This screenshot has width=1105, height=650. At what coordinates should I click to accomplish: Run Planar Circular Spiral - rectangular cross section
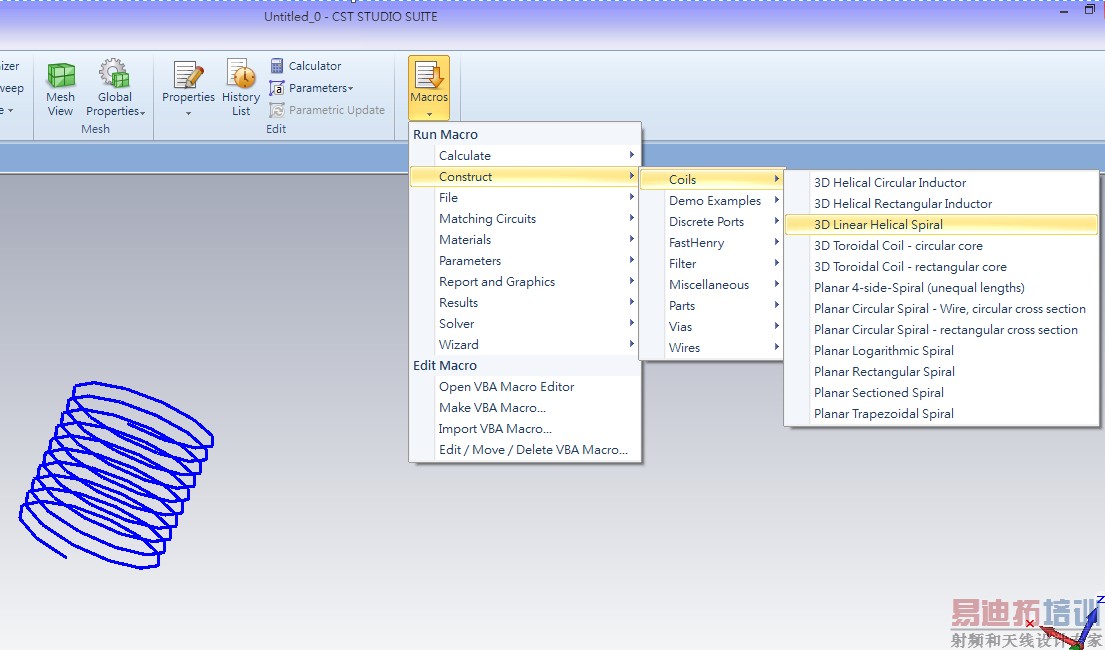[942, 330]
